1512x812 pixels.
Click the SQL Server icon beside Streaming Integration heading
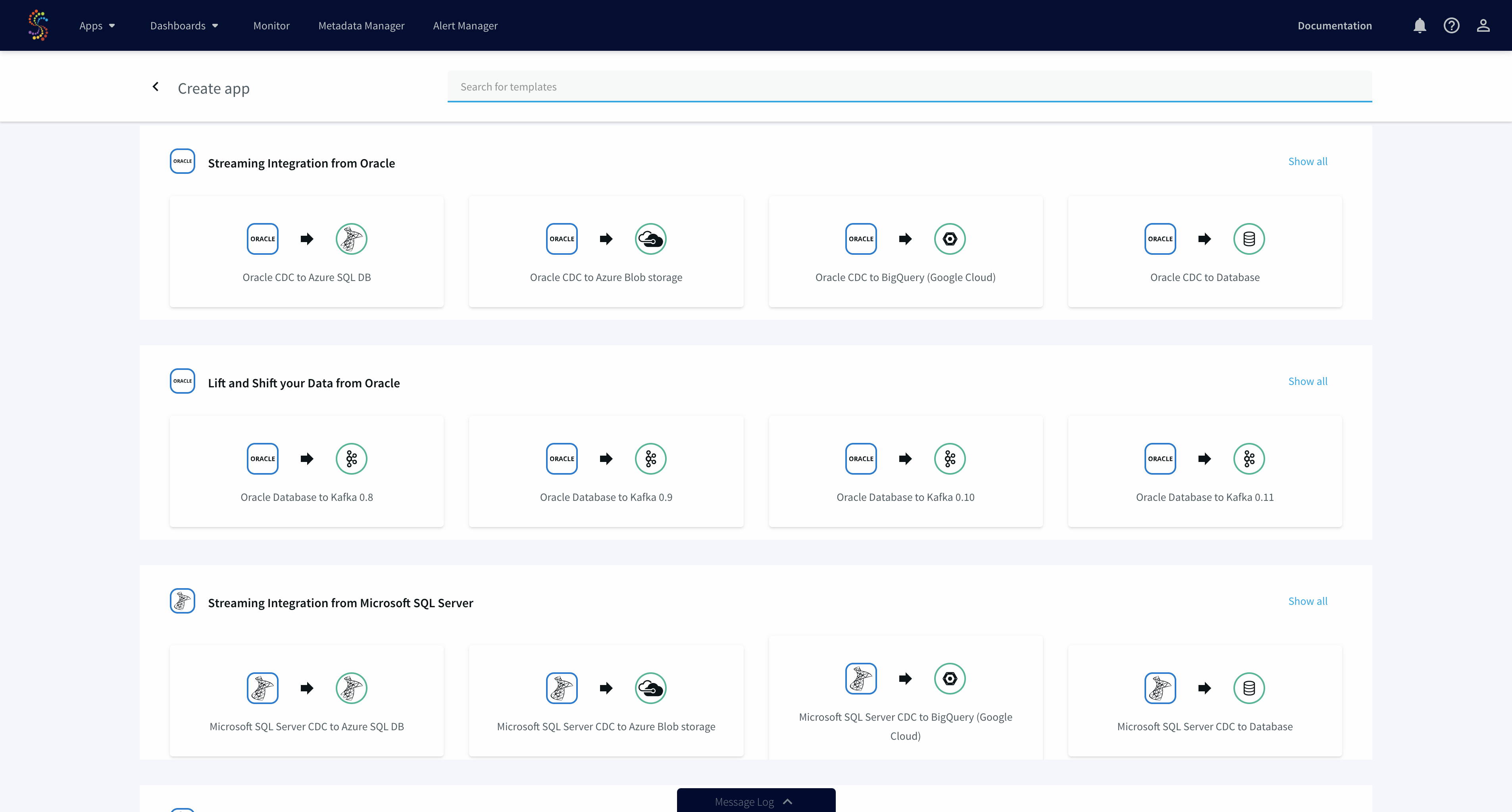[183, 600]
